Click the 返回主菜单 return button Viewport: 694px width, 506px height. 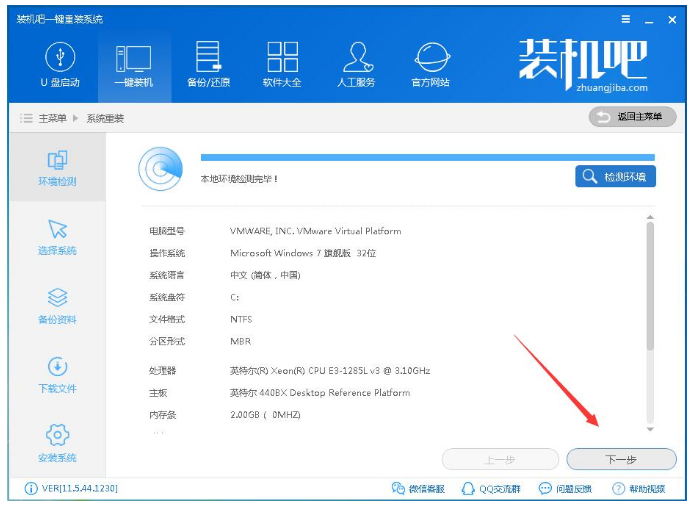632,117
